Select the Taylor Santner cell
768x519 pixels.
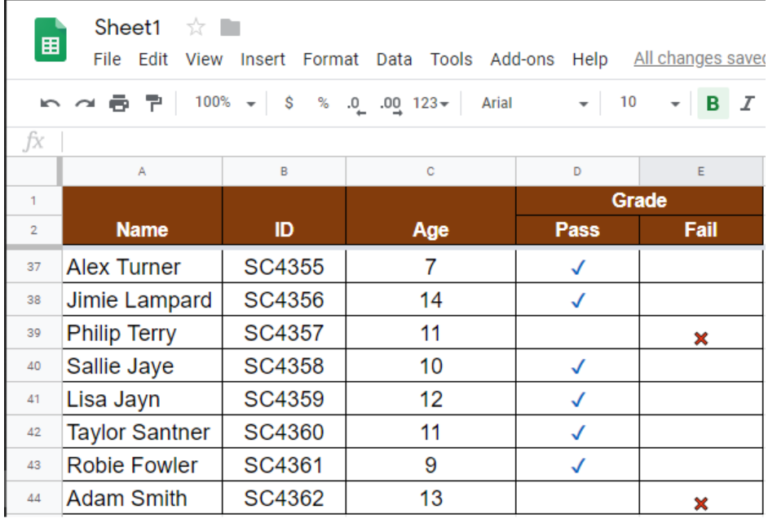point(142,432)
